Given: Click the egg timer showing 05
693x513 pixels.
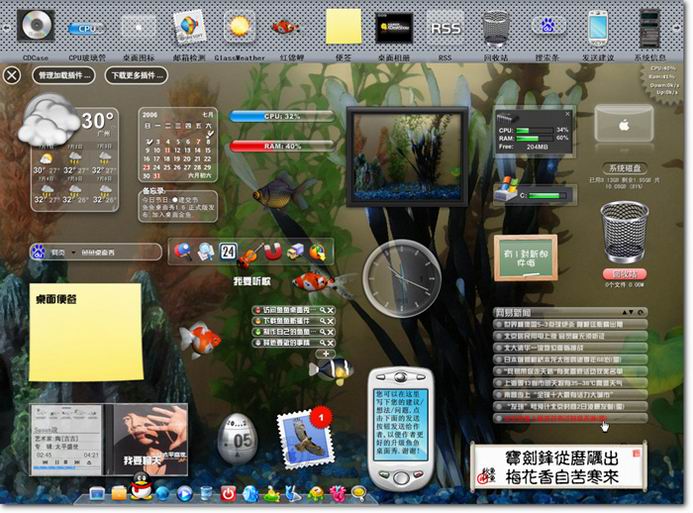Looking at the screenshot, I should click(237, 438).
